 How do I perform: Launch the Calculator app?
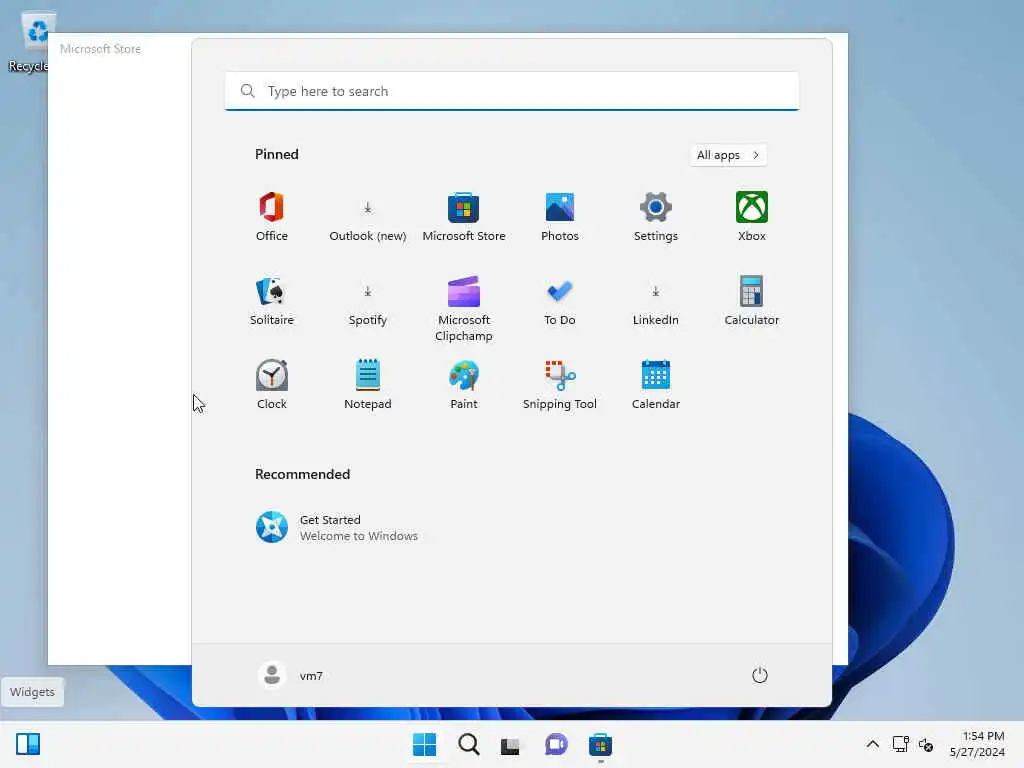click(752, 301)
